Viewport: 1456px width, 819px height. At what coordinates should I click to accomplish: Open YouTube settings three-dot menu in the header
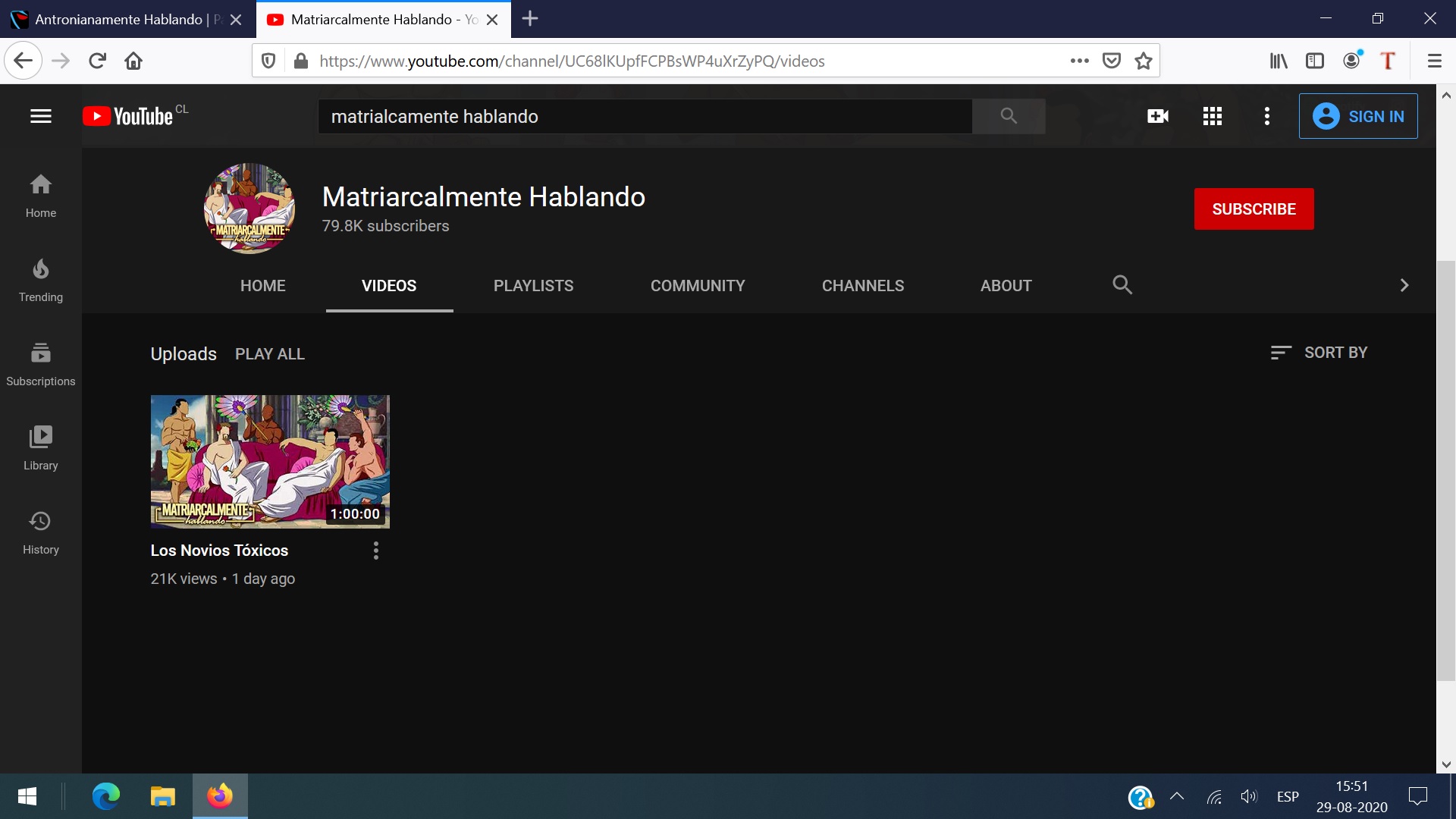1266,116
